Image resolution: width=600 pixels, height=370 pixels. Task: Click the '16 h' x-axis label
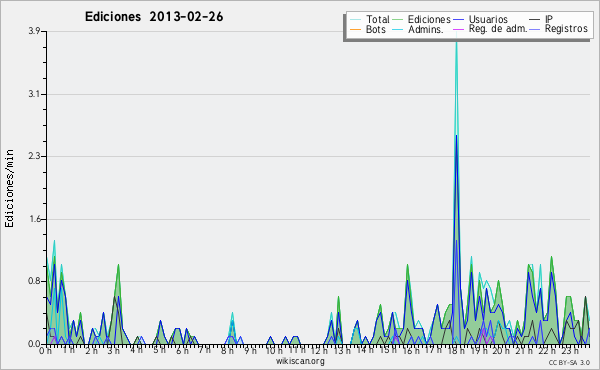pos(410,351)
